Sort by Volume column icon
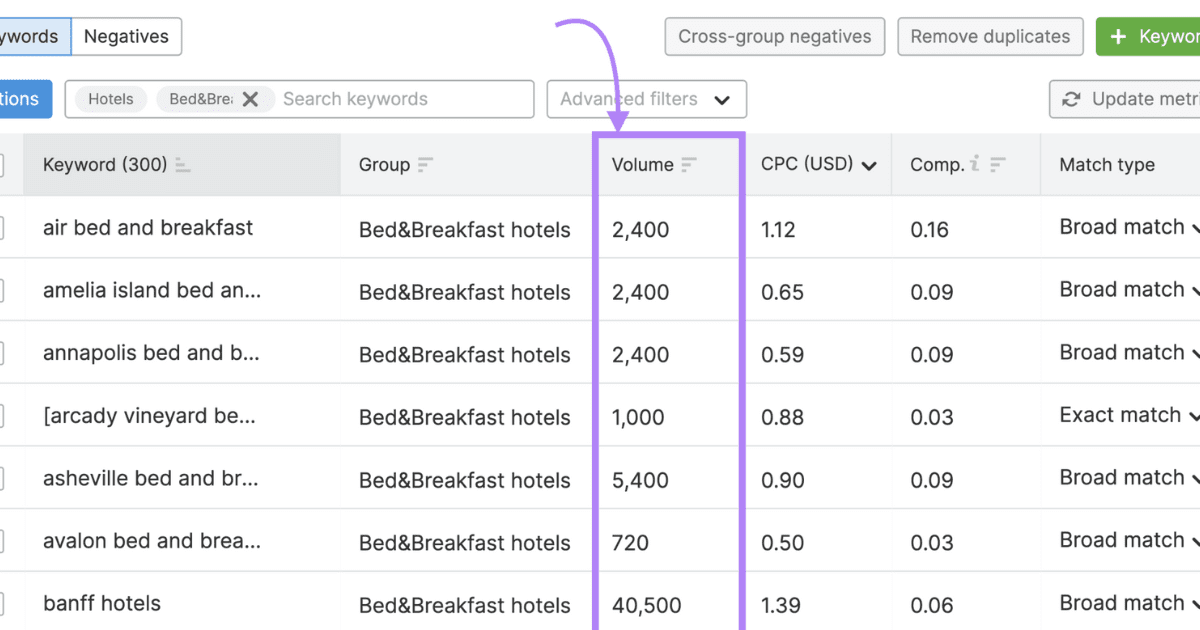The image size is (1200, 630). (689, 165)
